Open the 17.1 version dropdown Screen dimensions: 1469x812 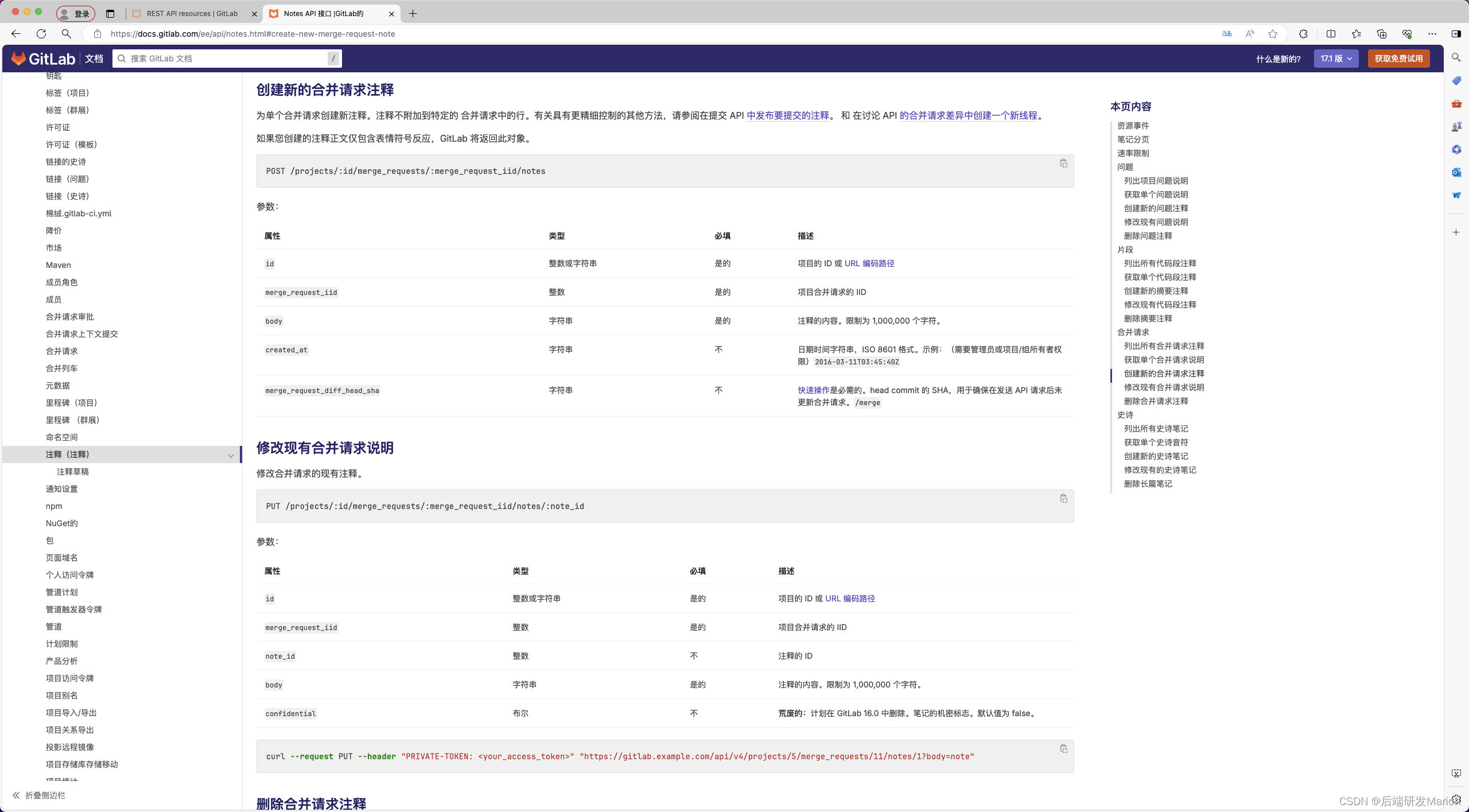[x=1336, y=59]
